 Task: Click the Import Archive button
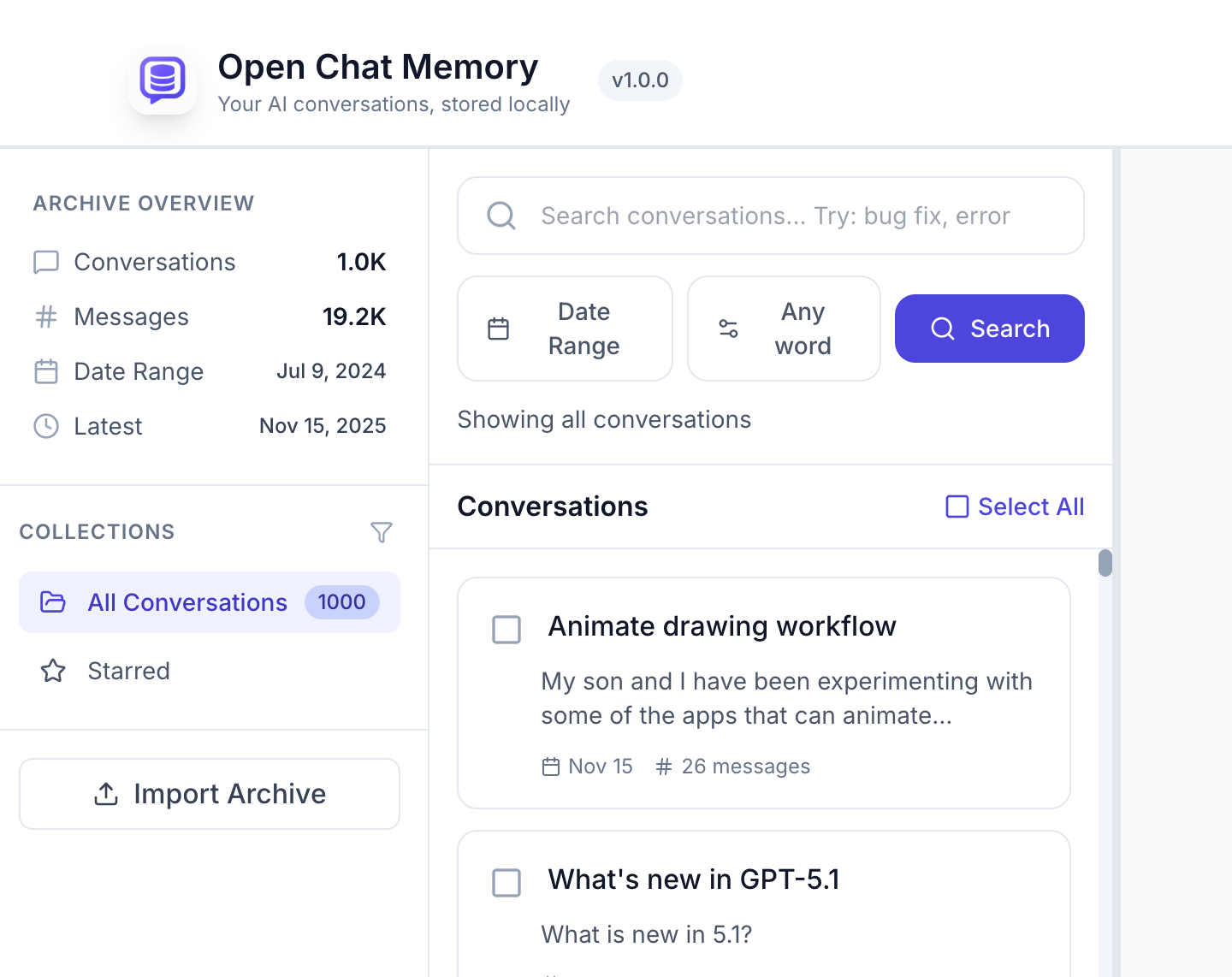point(210,794)
